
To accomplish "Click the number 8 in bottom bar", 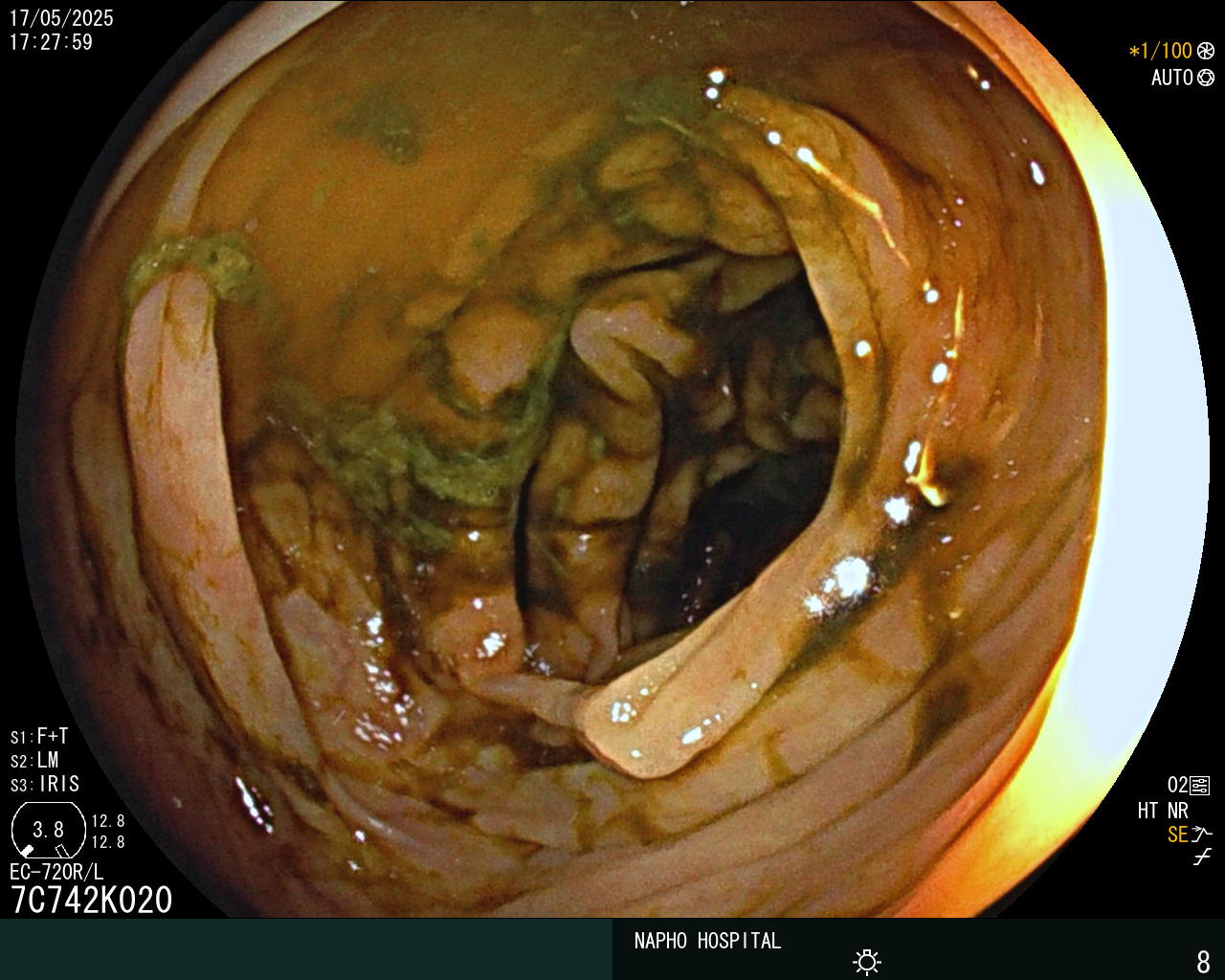I will [x=1203, y=961].
